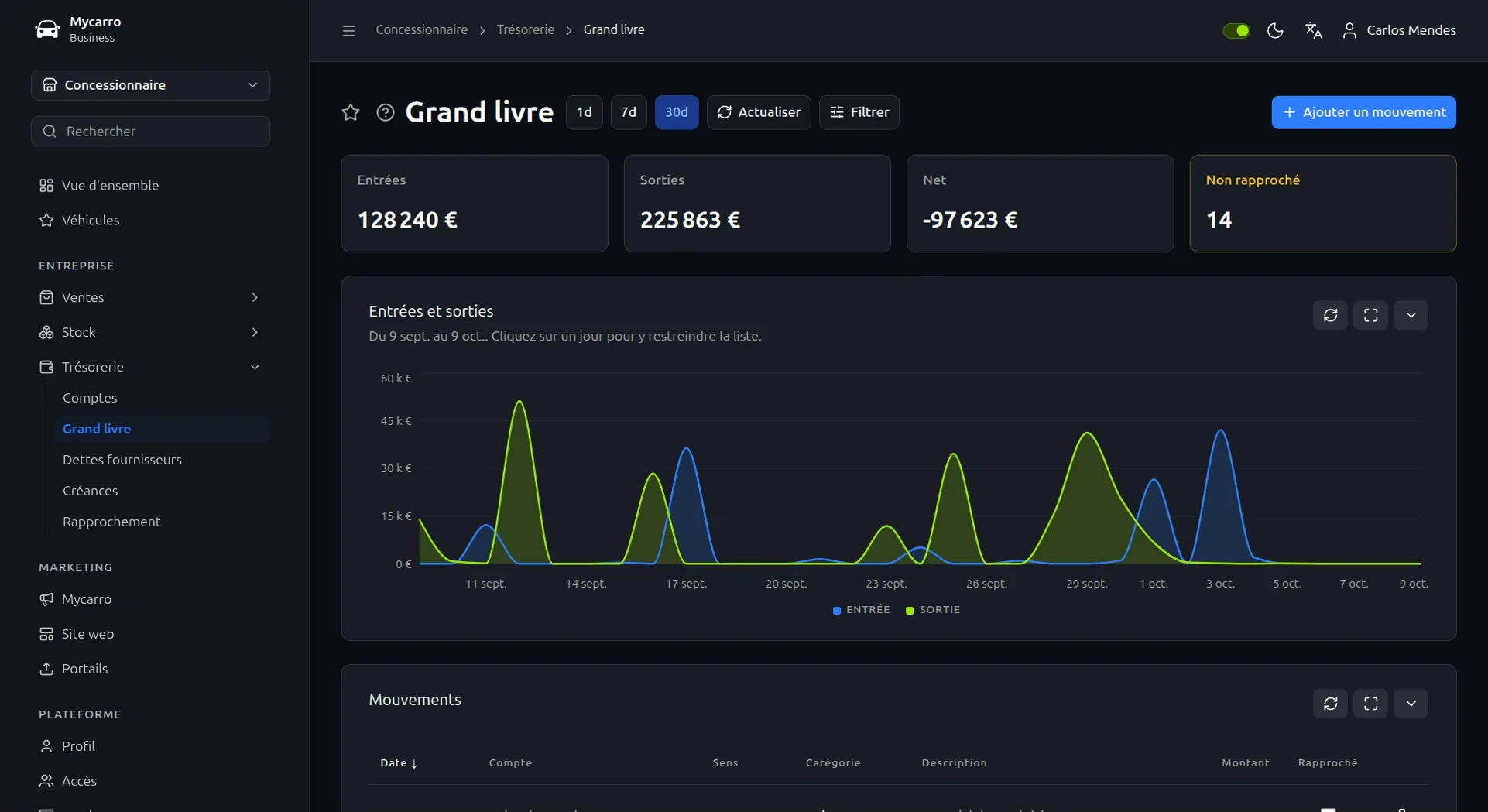Open Accès in sidebar

tap(150, 781)
